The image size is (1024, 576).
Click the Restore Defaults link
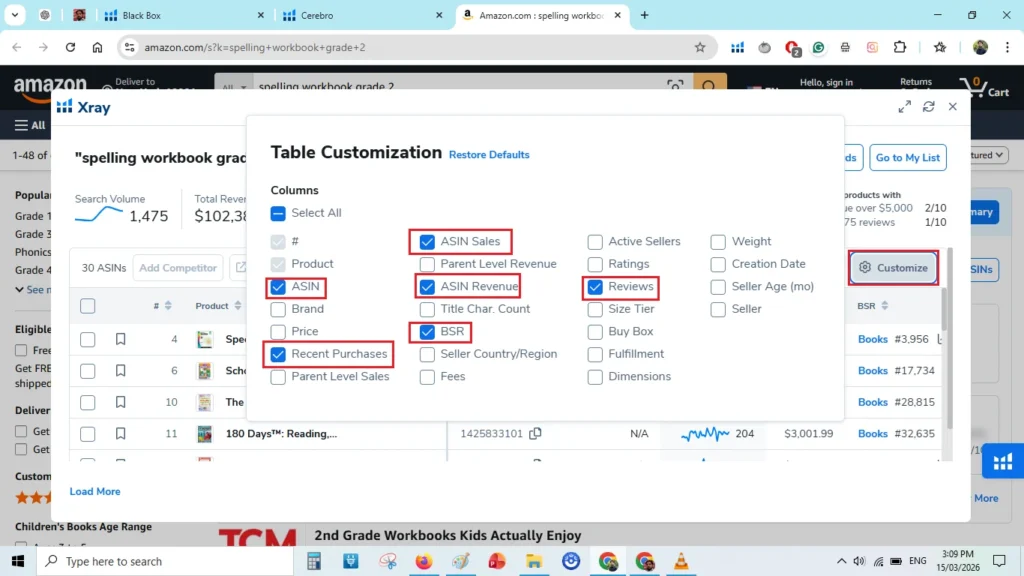point(489,154)
